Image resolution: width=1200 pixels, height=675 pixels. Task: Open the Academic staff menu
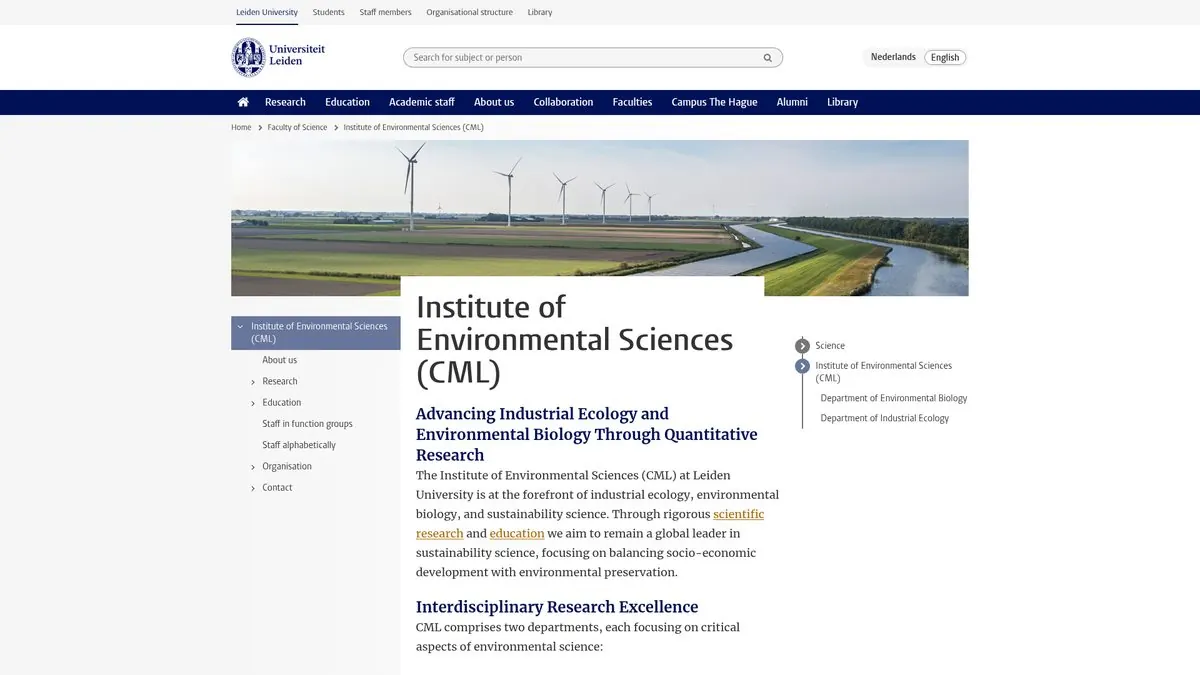(x=422, y=102)
